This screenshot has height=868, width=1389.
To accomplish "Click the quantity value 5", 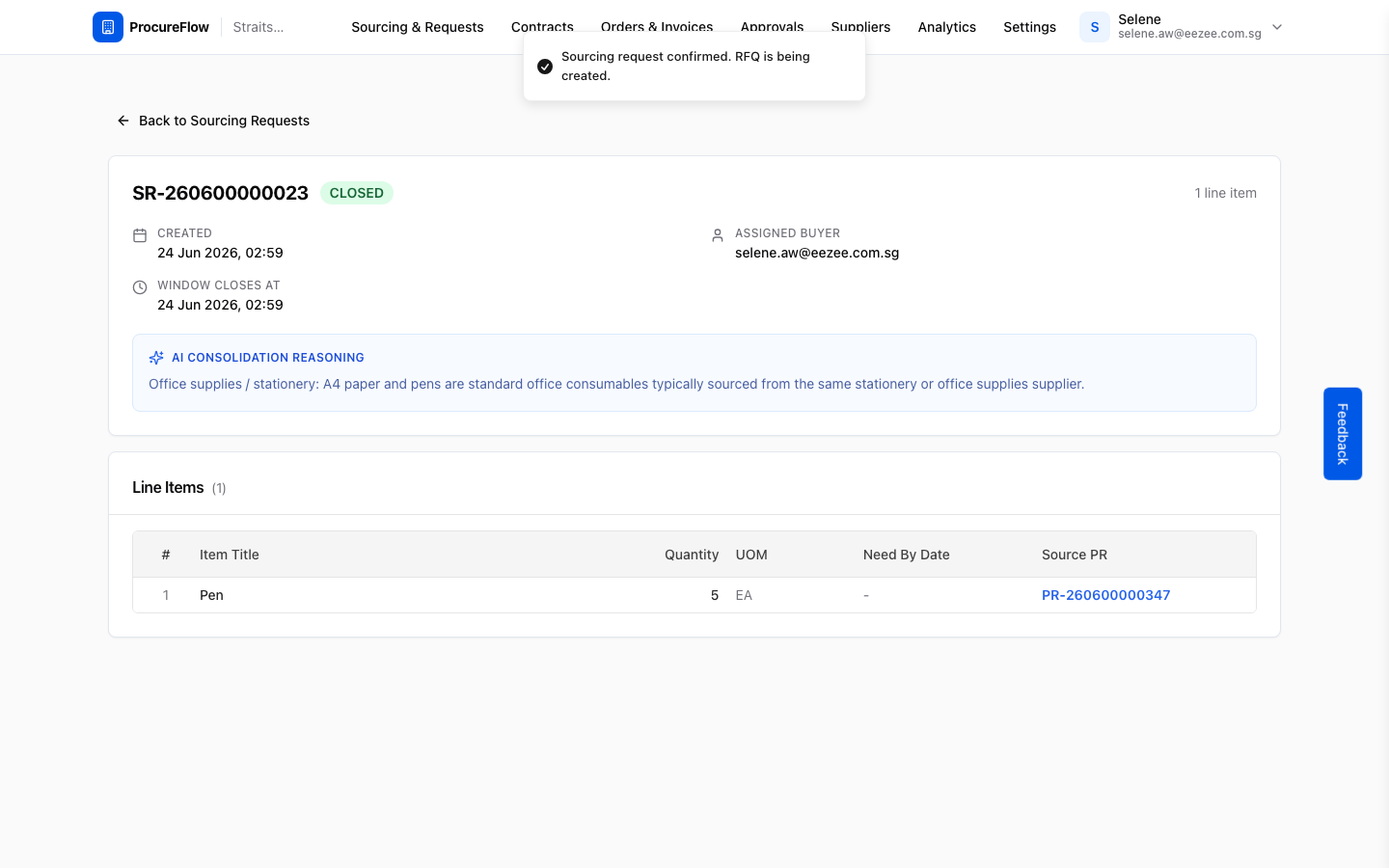I will tap(715, 595).
